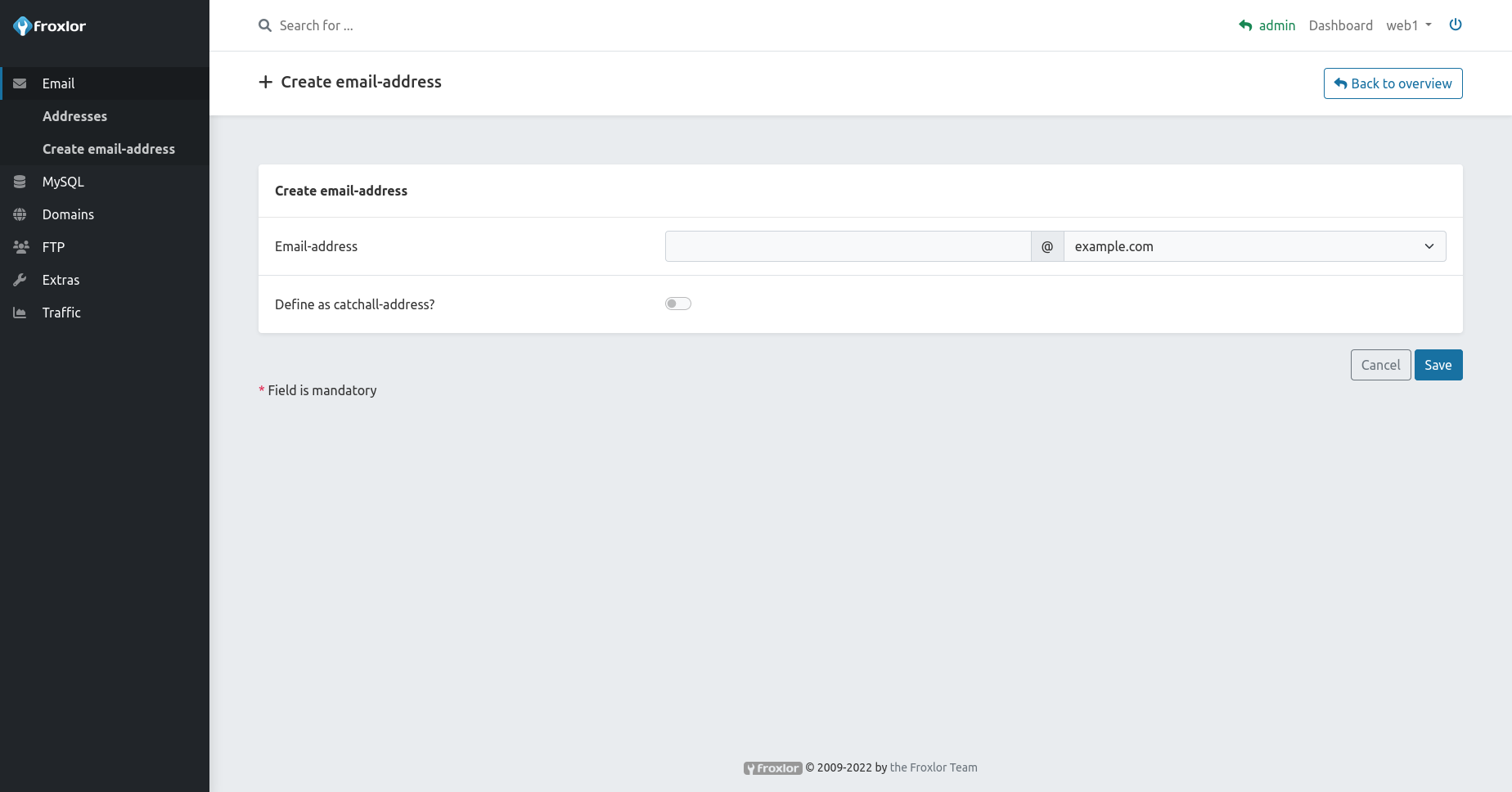Focus the Email-address text field
Image resolution: width=1512 pixels, height=792 pixels.
(x=848, y=246)
